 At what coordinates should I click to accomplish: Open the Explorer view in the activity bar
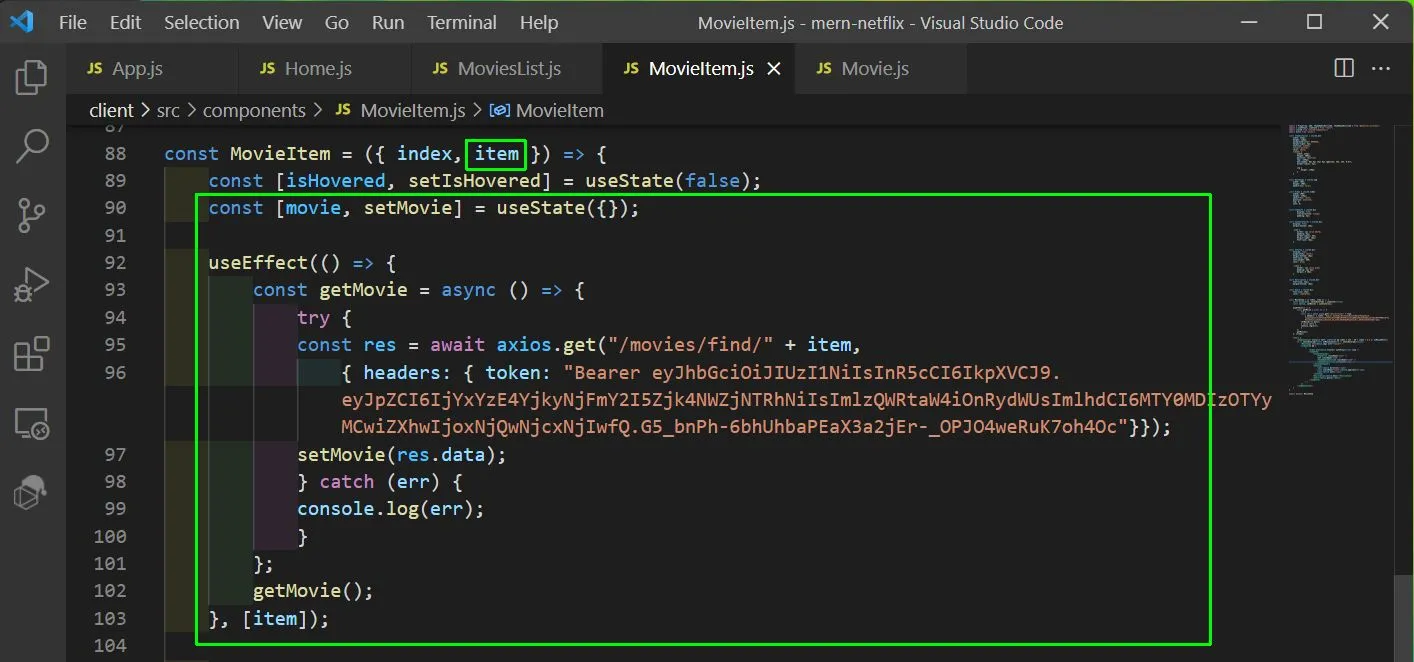coord(32,77)
